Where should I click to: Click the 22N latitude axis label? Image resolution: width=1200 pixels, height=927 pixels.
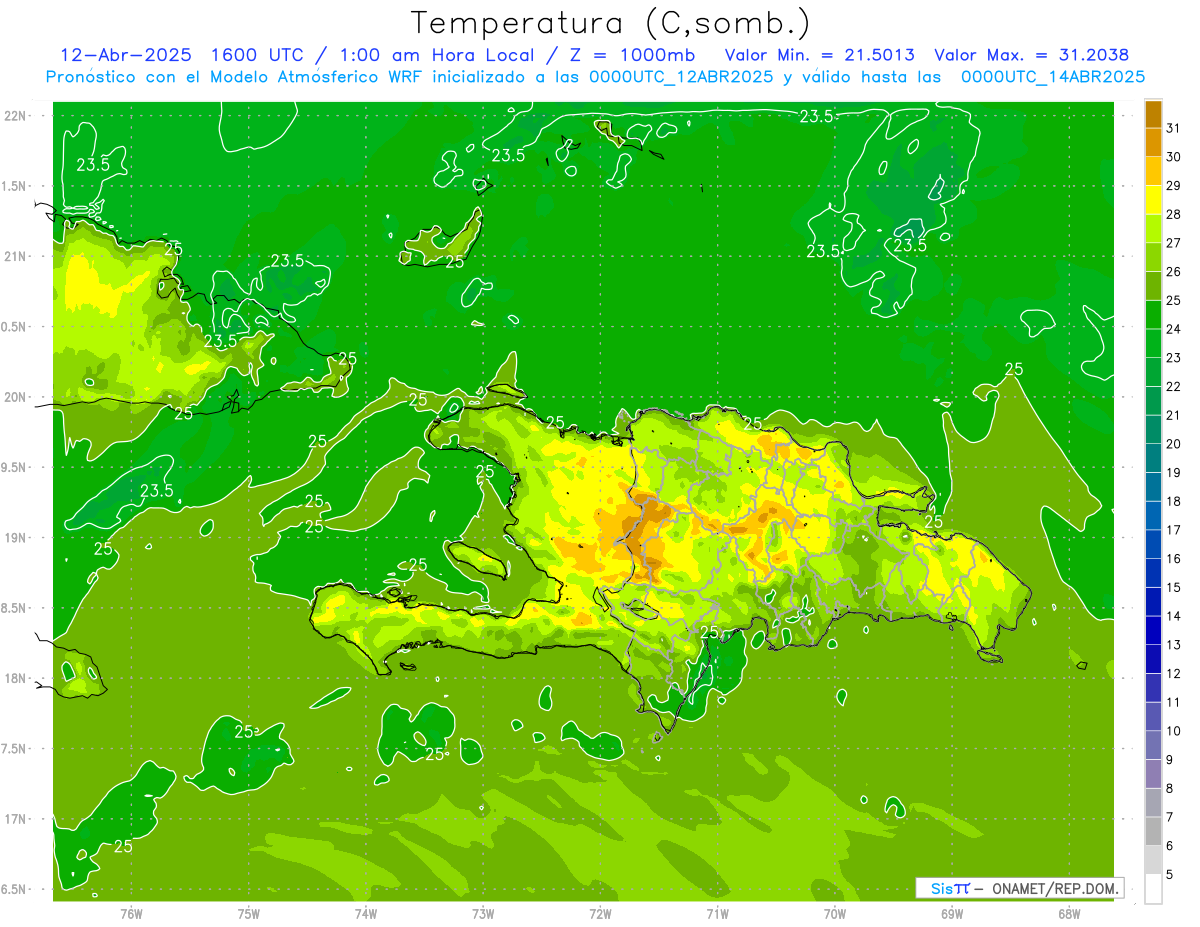(17, 115)
